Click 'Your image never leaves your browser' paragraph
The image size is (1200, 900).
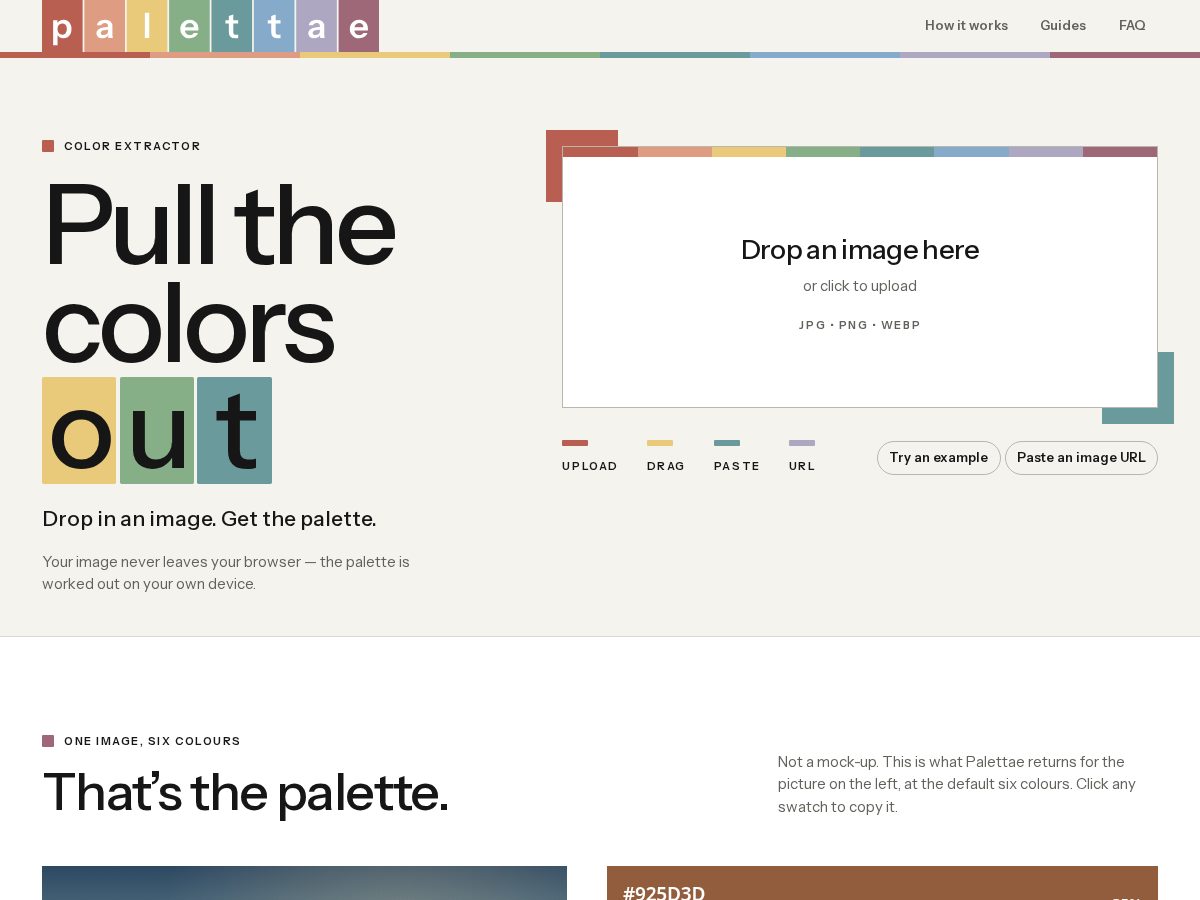(x=226, y=573)
